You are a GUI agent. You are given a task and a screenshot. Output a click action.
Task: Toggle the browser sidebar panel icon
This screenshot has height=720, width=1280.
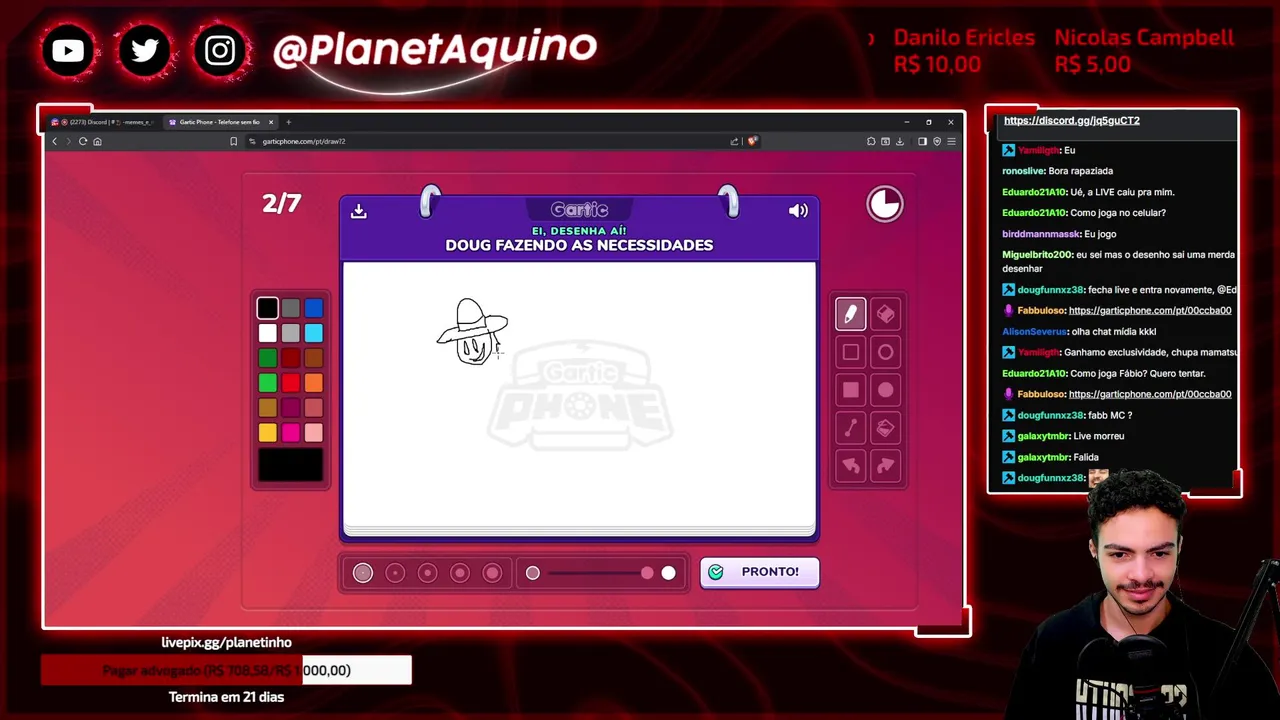[x=922, y=141]
